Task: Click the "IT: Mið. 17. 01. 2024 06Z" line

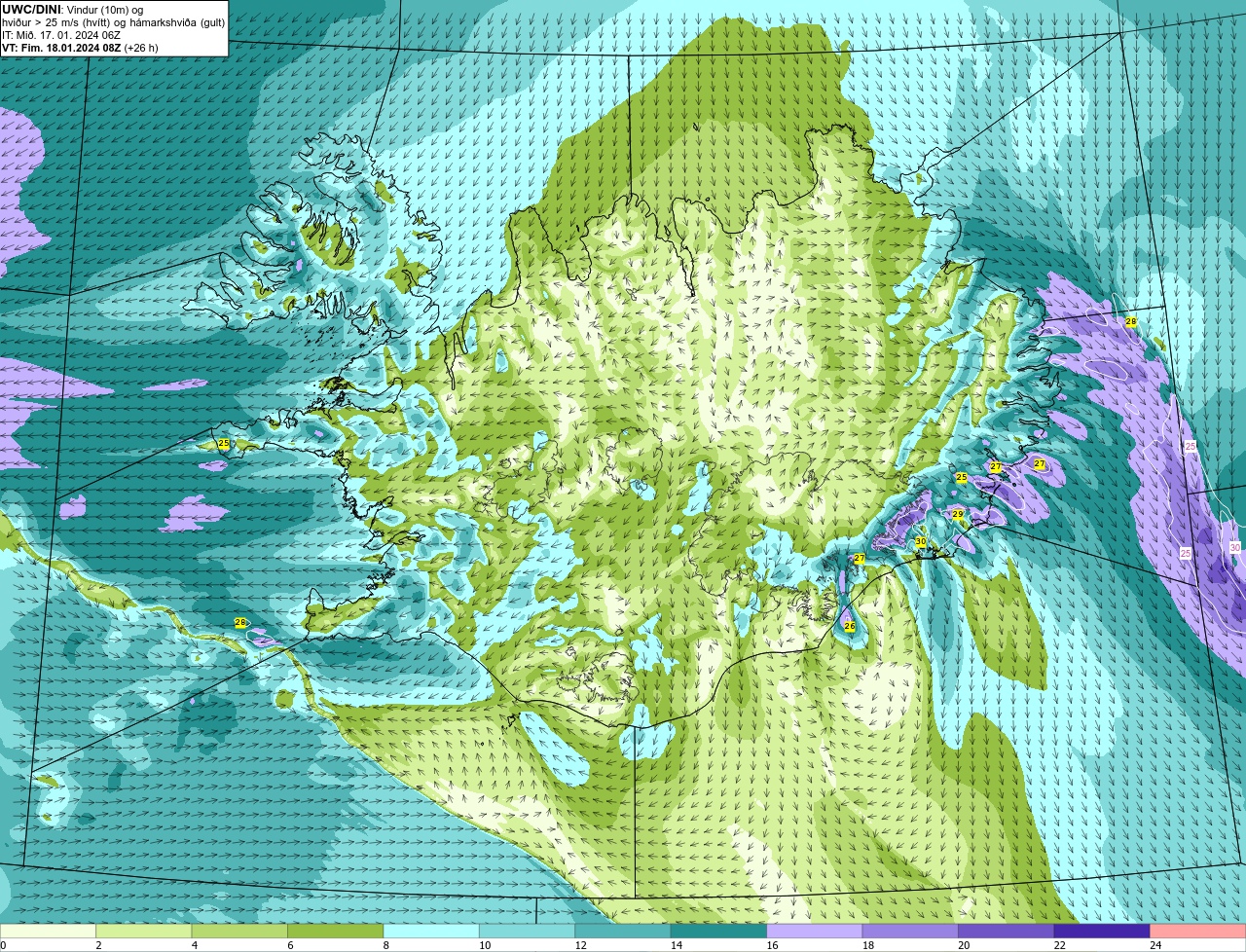Action: click(x=61, y=35)
